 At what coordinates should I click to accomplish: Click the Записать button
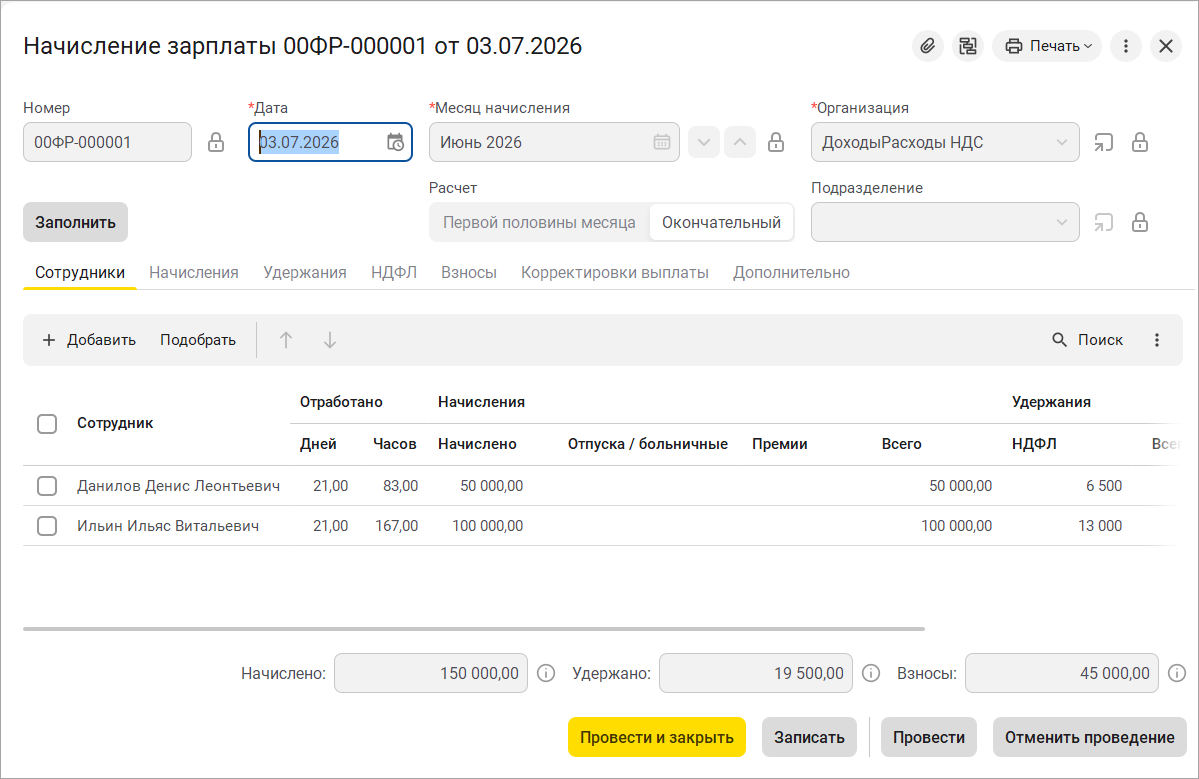809,737
